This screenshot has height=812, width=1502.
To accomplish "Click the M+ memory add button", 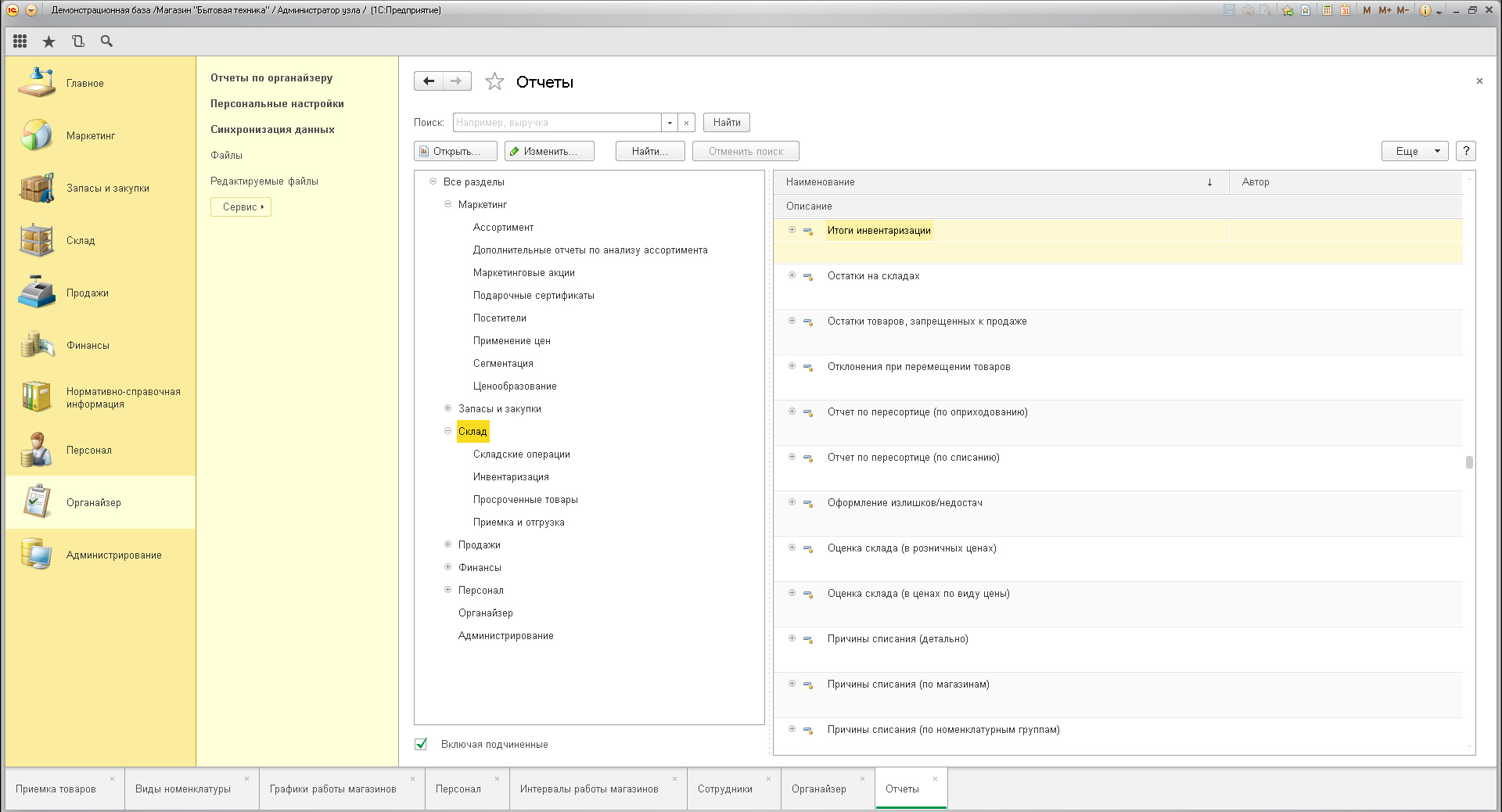I will click(1385, 10).
